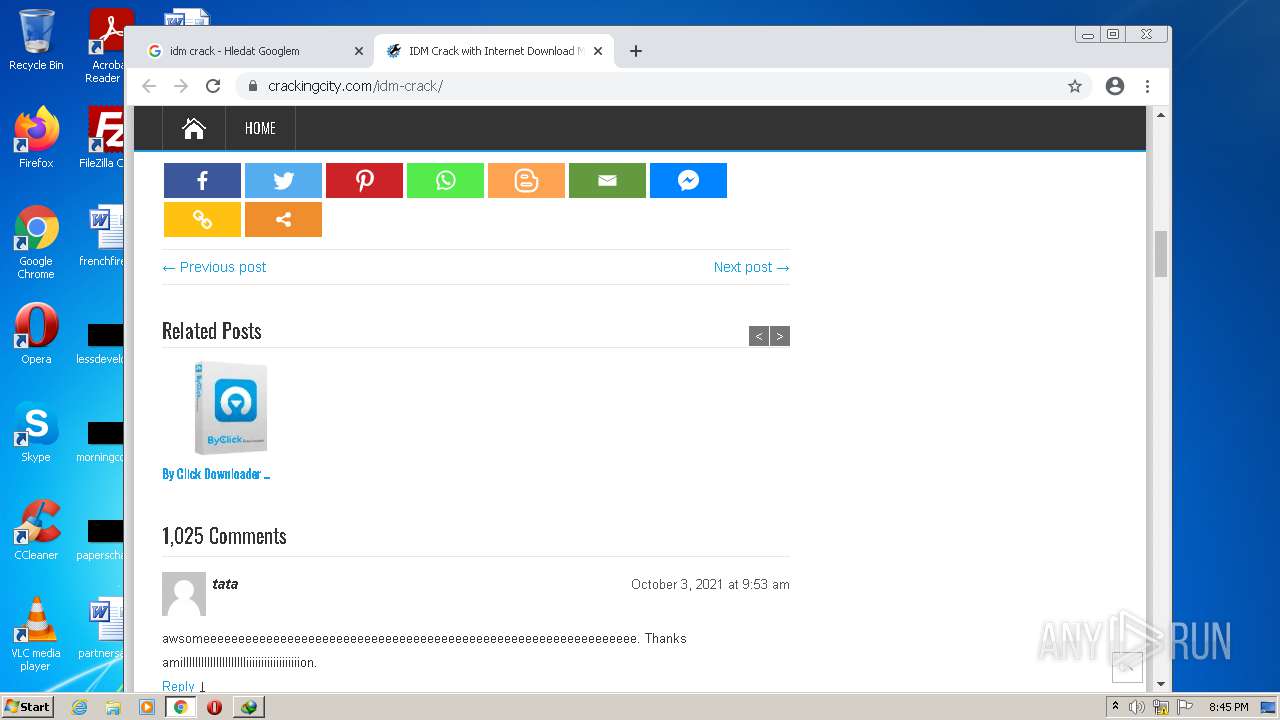Close the IDM Crack tab
The height and width of the screenshot is (720, 1280).
pos(598,51)
